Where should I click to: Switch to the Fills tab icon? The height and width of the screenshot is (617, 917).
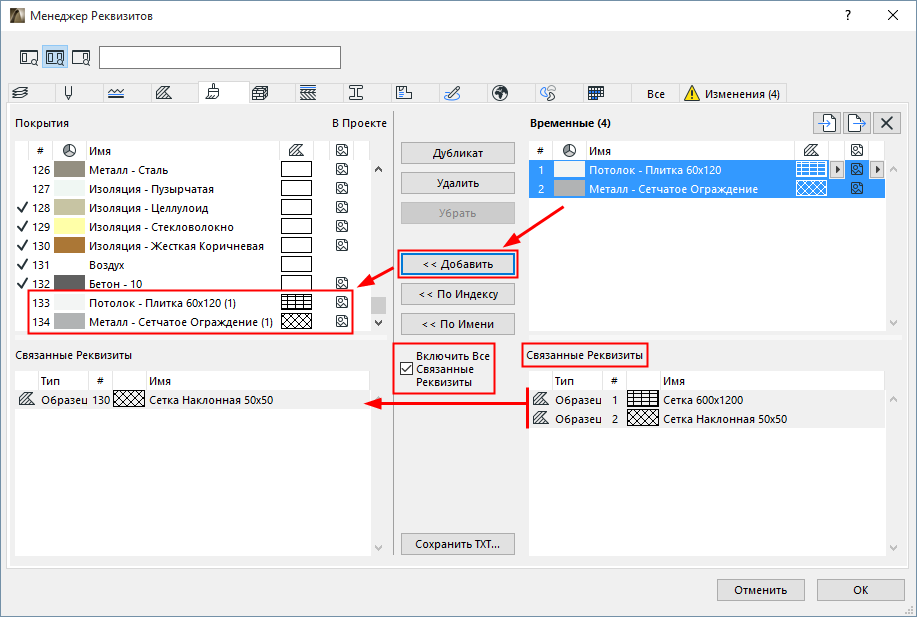click(x=164, y=92)
